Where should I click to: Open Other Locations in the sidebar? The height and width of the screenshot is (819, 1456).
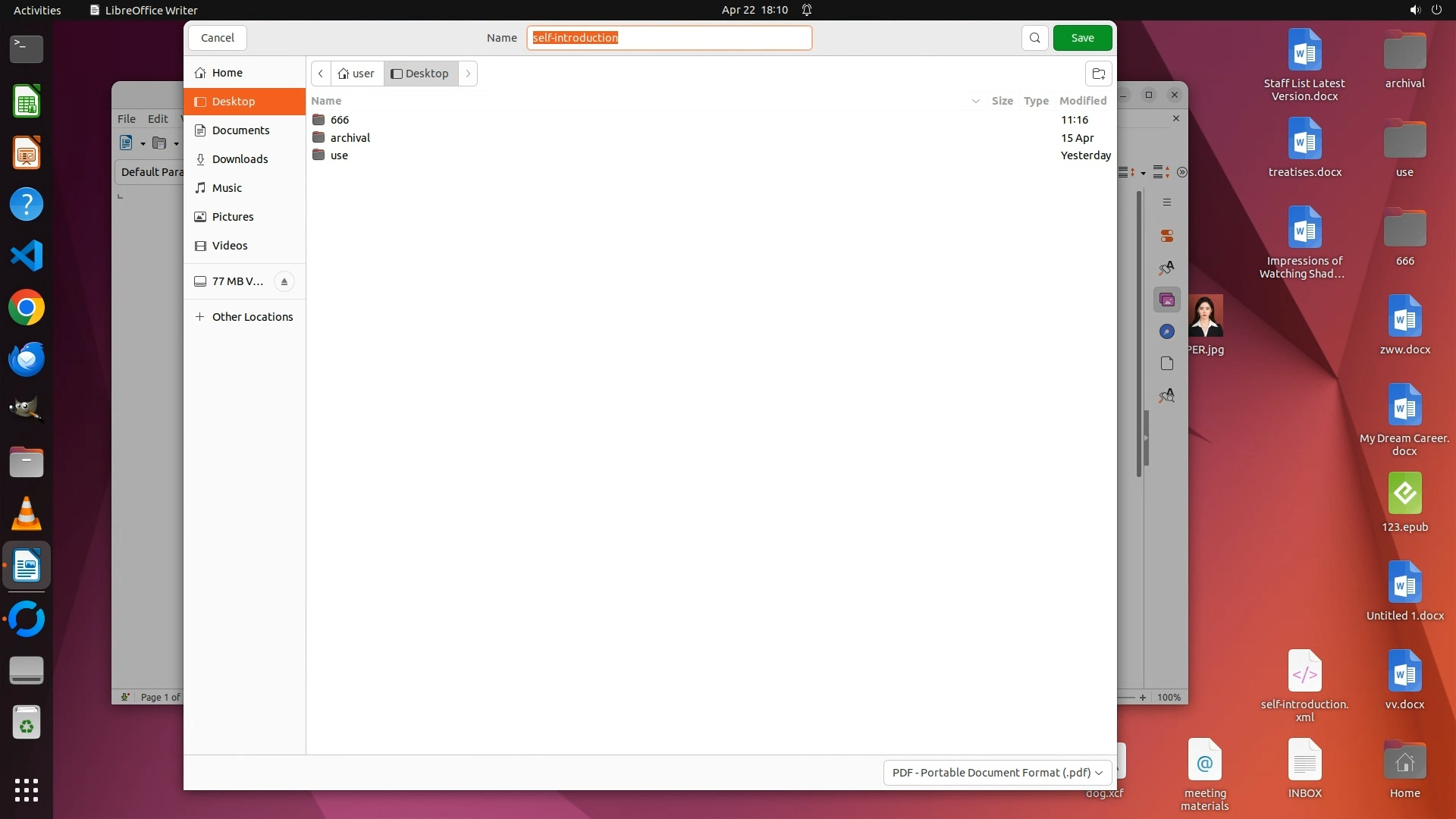click(252, 317)
